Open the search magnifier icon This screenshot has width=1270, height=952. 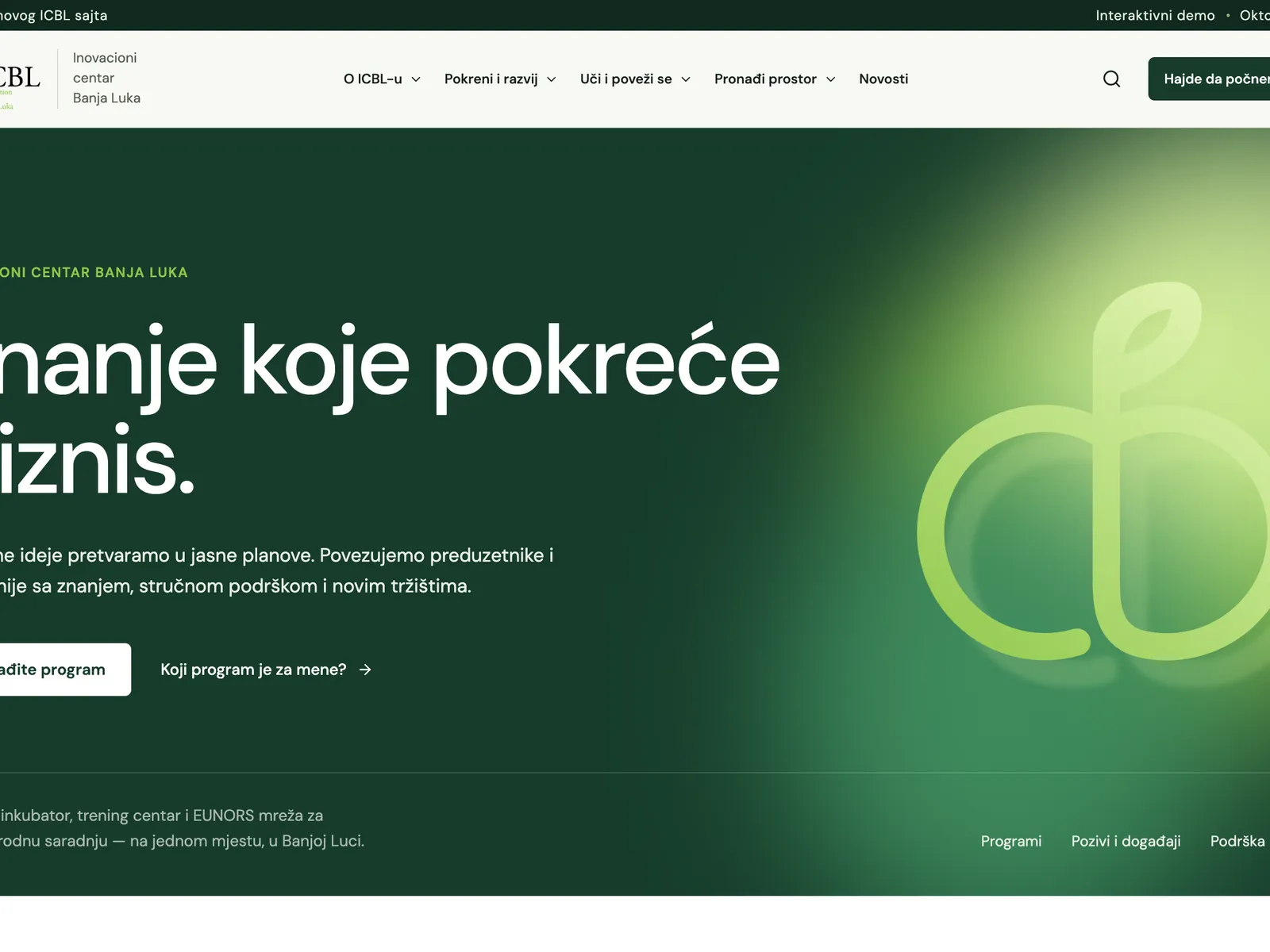tap(1111, 79)
